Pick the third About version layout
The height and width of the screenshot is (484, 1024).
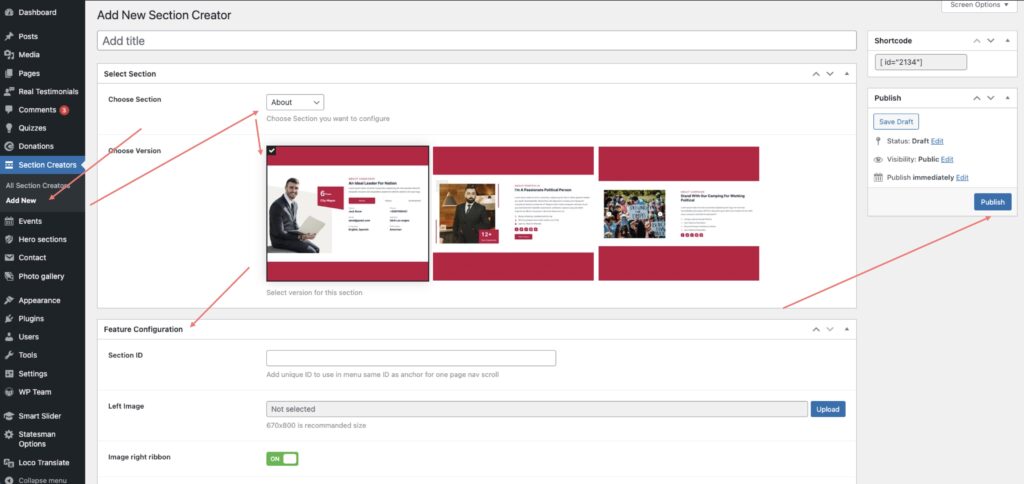(x=677, y=214)
